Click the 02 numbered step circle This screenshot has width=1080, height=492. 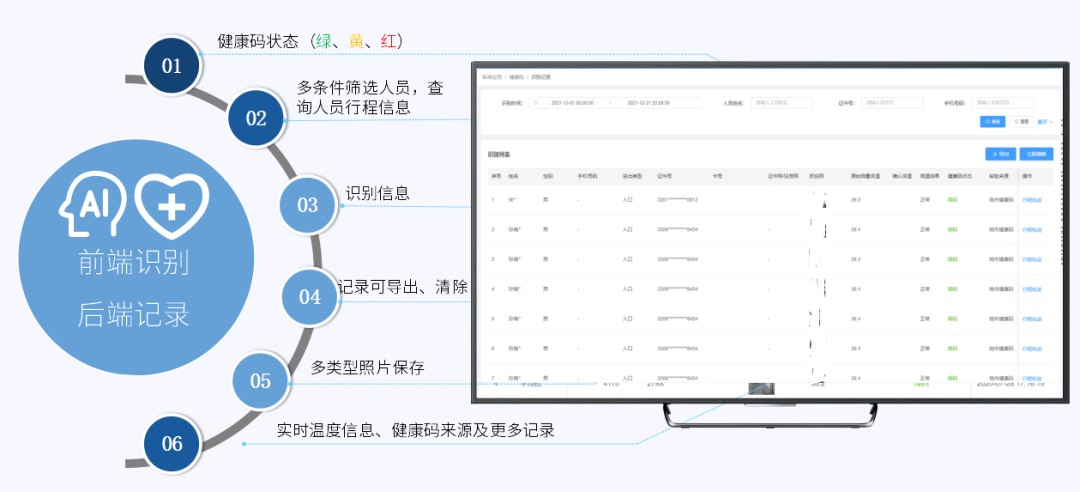[x=256, y=118]
